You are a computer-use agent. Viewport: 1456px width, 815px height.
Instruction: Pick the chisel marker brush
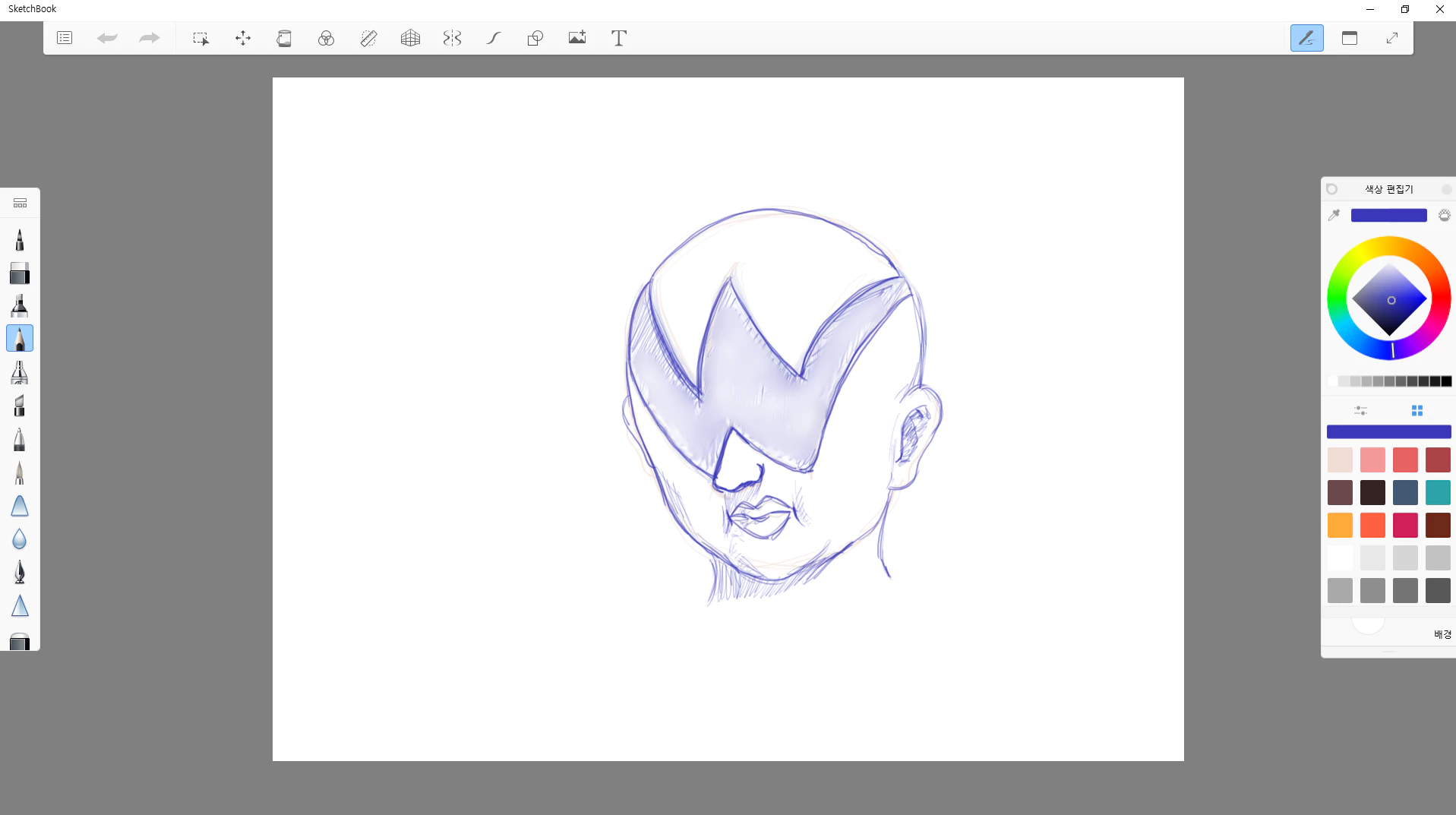point(20,306)
